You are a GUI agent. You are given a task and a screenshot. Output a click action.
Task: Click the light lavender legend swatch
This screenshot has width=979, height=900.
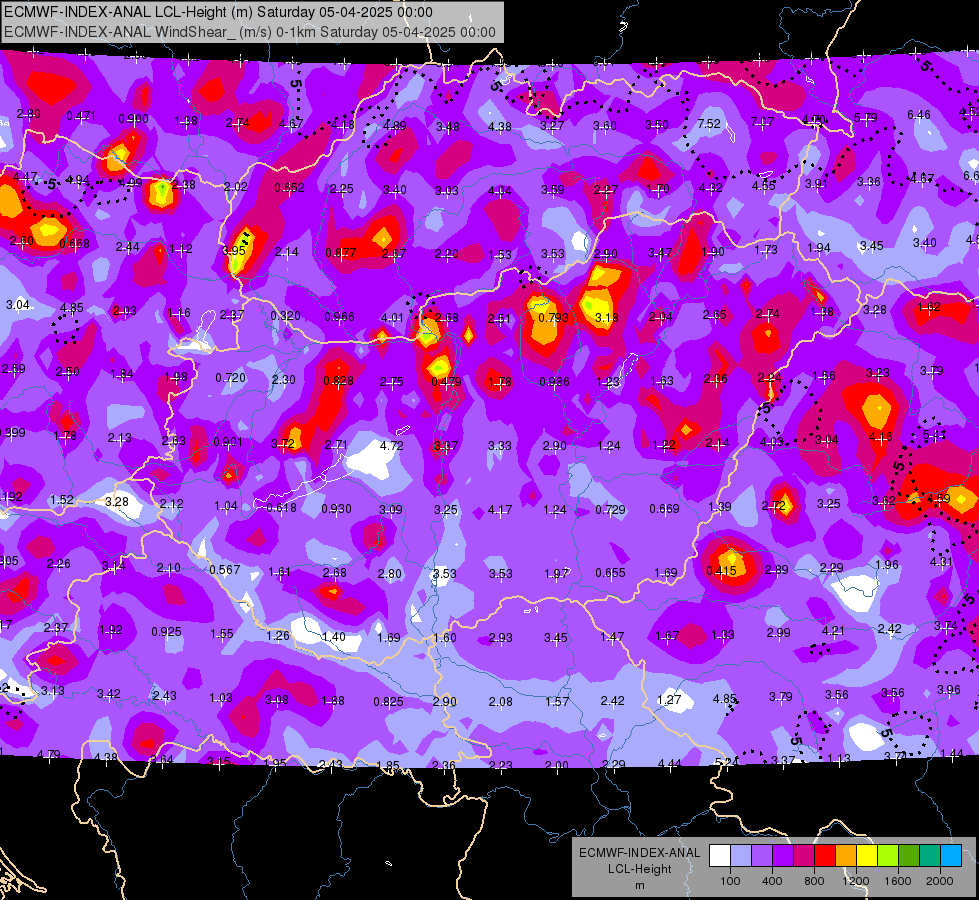coord(741,856)
